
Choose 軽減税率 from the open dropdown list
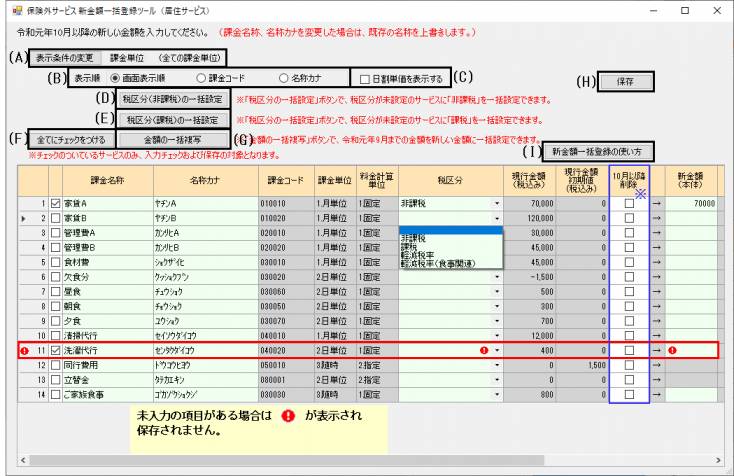pos(418,255)
